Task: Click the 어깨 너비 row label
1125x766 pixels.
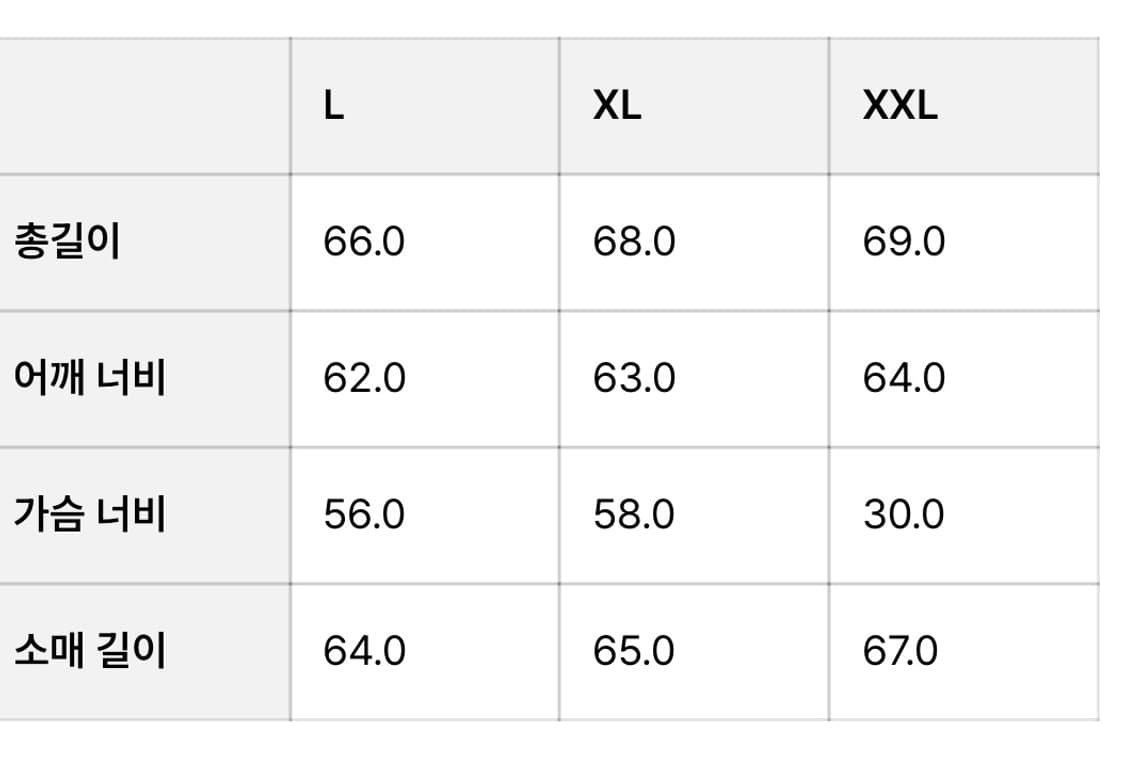Action: click(90, 378)
